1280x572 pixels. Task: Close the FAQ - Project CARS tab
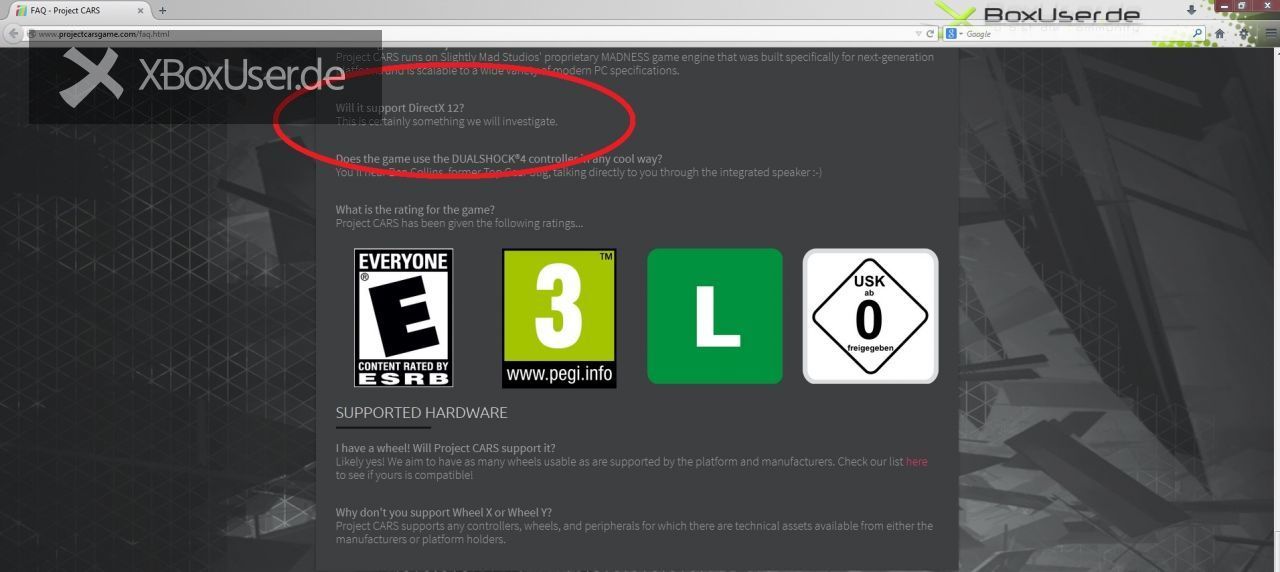pyautogui.click(x=141, y=10)
